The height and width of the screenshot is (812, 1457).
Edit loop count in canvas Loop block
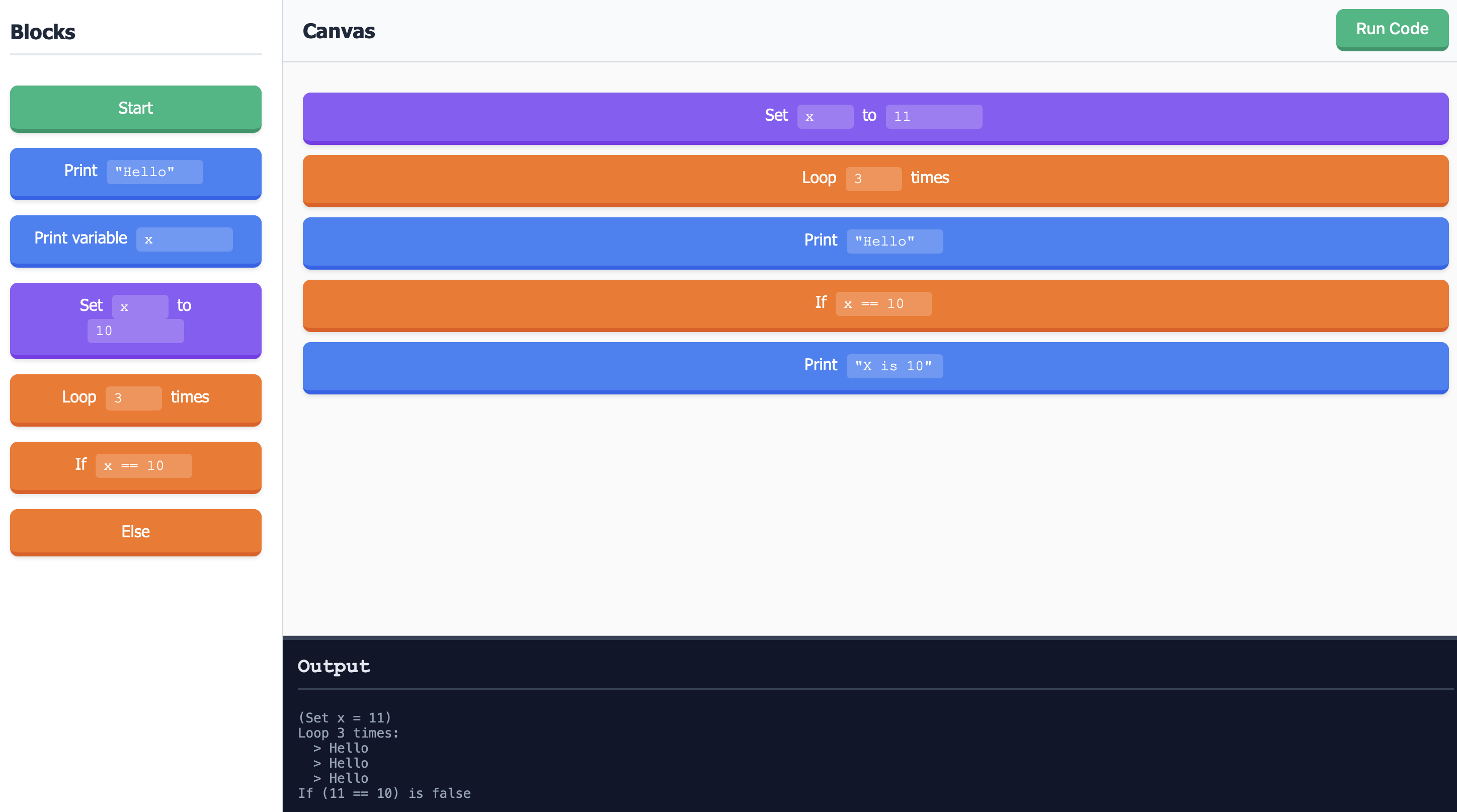pos(873,179)
